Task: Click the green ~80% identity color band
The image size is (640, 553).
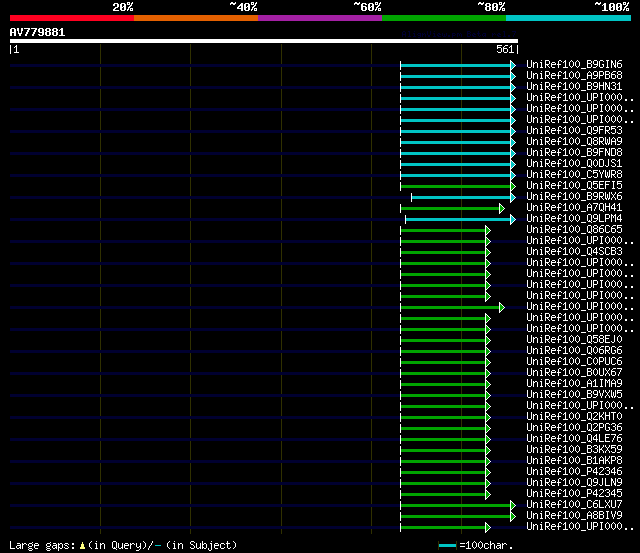Action: coord(444,18)
